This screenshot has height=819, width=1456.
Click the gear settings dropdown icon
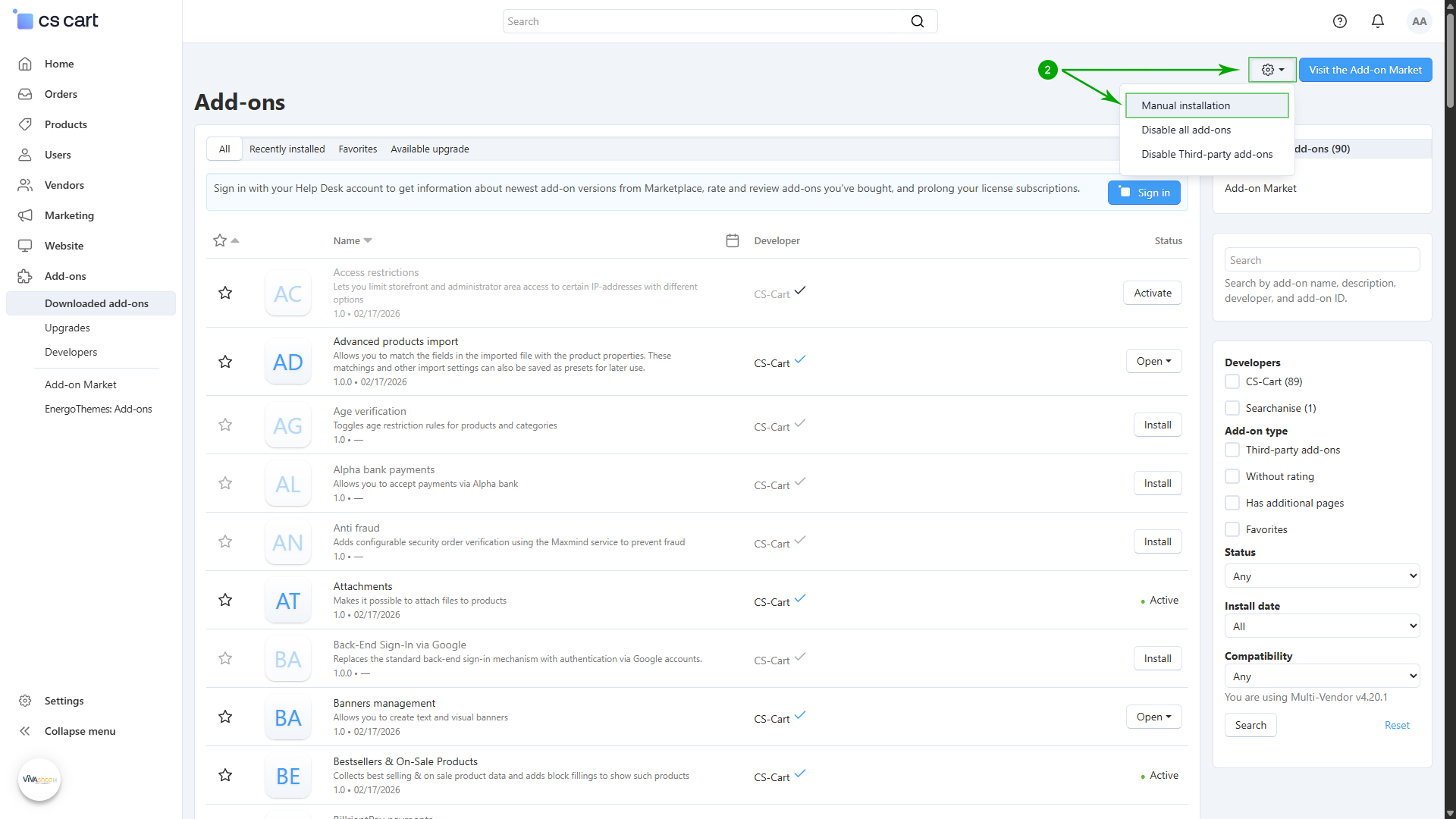click(1272, 70)
